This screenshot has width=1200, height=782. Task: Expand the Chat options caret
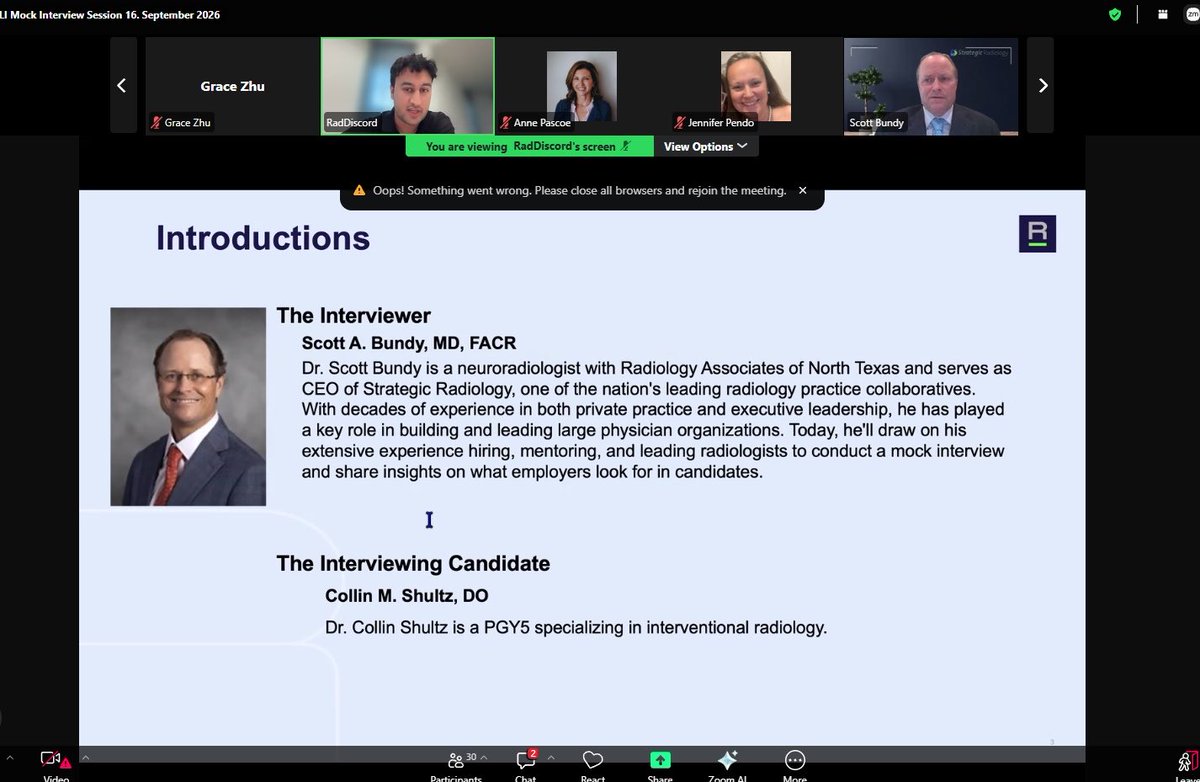552,757
